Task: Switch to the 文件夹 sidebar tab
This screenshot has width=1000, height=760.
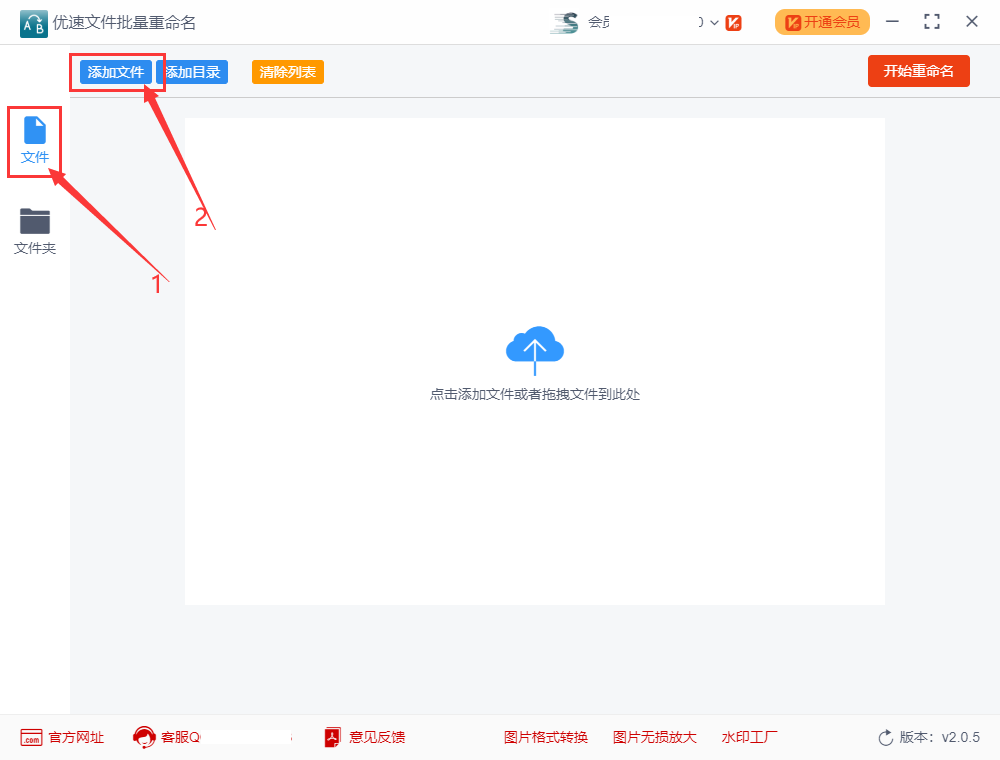Action: [x=34, y=231]
